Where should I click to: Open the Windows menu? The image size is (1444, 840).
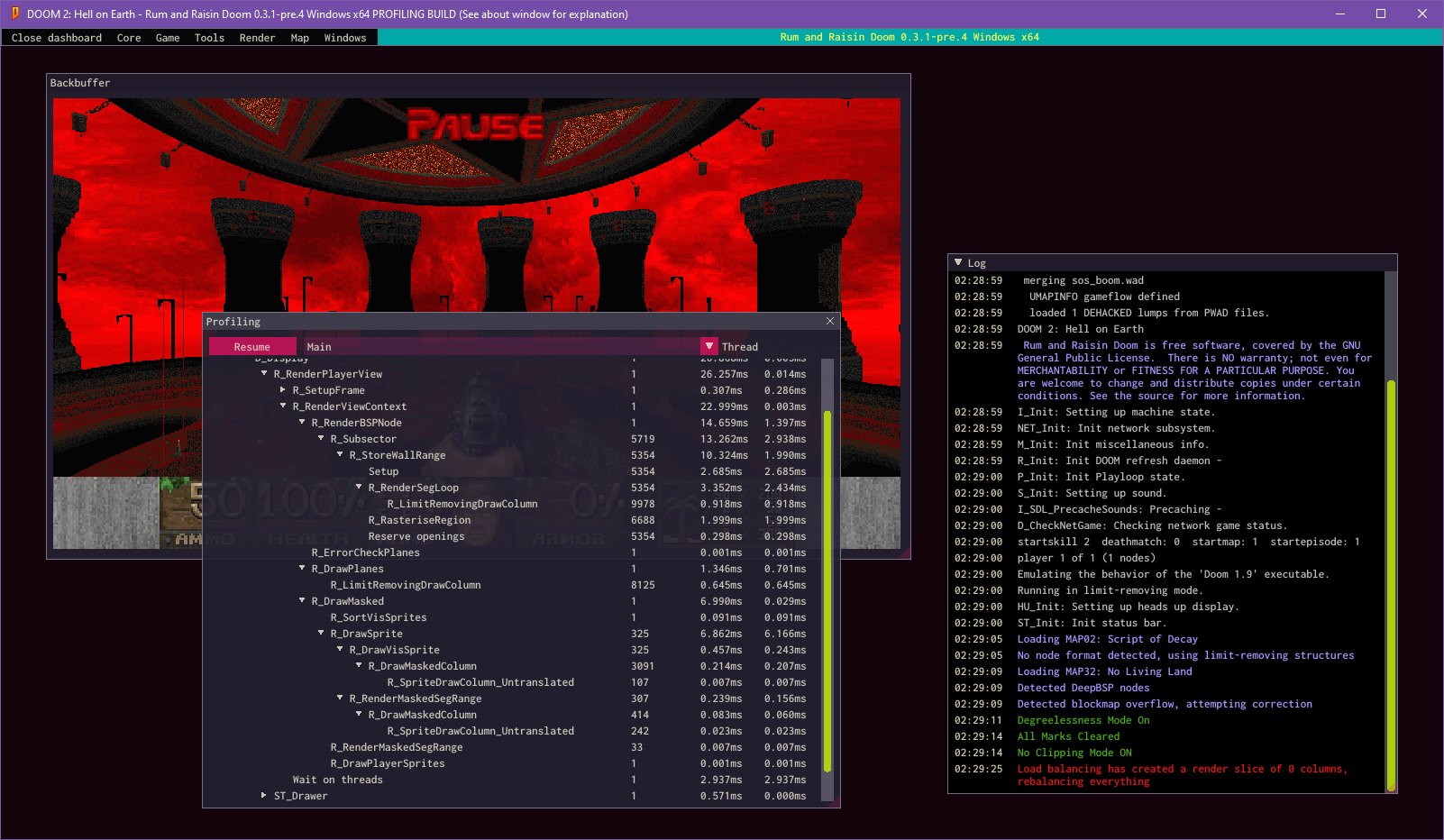tap(345, 38)
